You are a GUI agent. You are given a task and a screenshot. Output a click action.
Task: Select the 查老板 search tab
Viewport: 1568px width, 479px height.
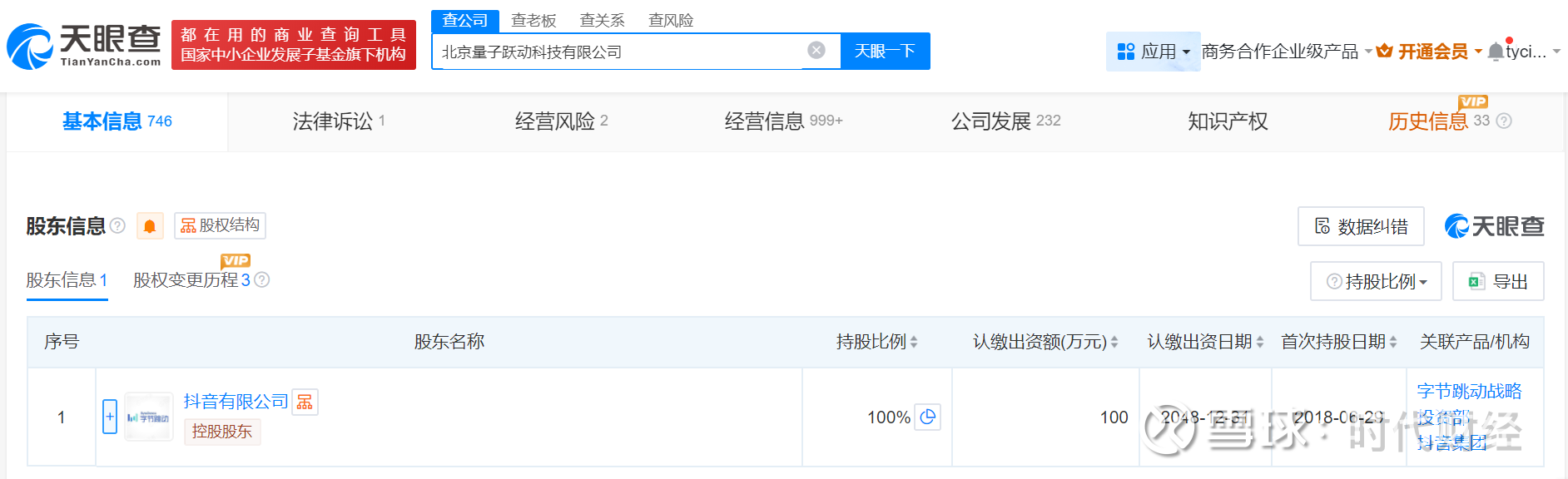533,20
